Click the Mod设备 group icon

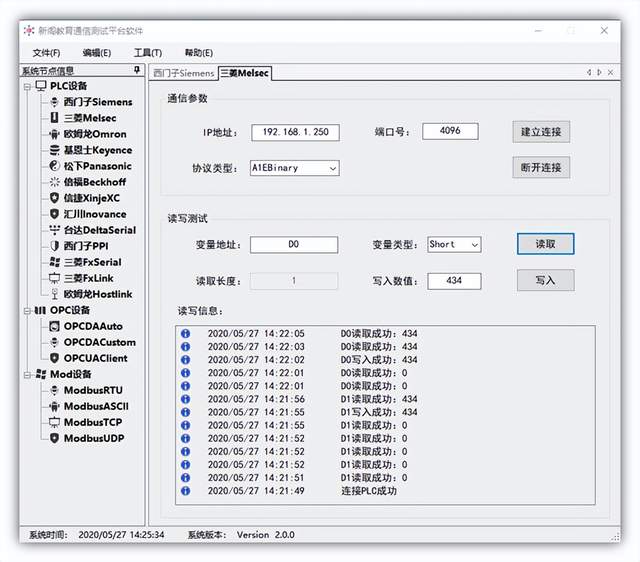click(40, 374)
